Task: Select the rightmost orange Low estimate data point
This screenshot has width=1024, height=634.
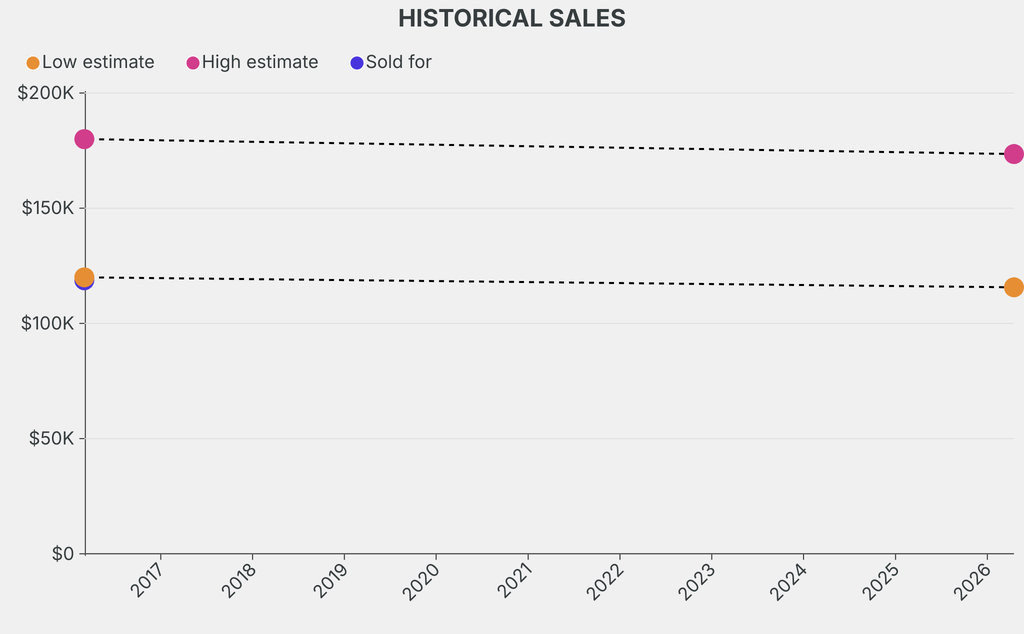Action: tap(1013, 287)
